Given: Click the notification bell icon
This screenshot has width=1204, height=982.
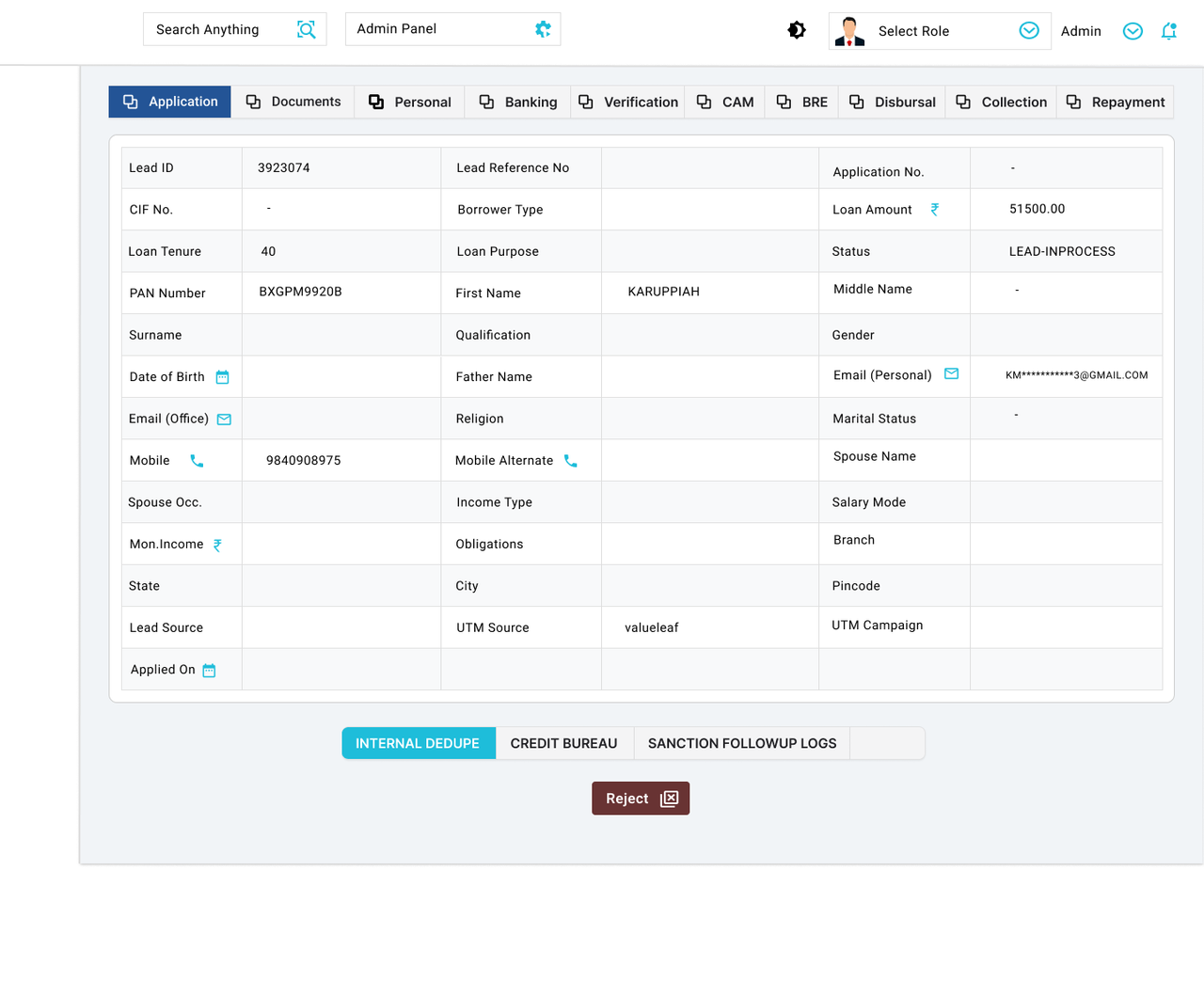Looking at the screenshot, I should 1169,31.
